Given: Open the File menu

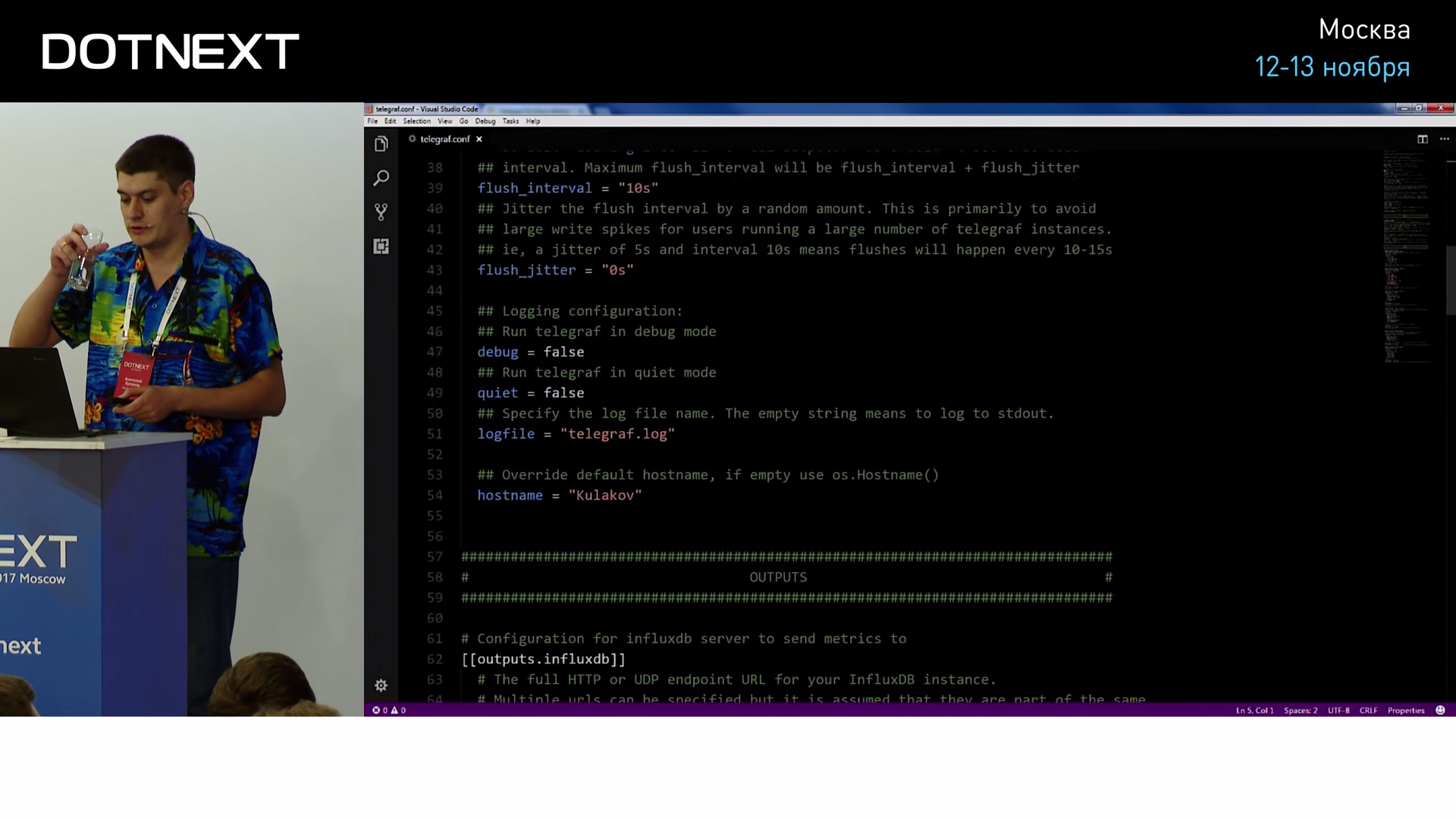Looking at the screenshot, I should click(372, 121).
